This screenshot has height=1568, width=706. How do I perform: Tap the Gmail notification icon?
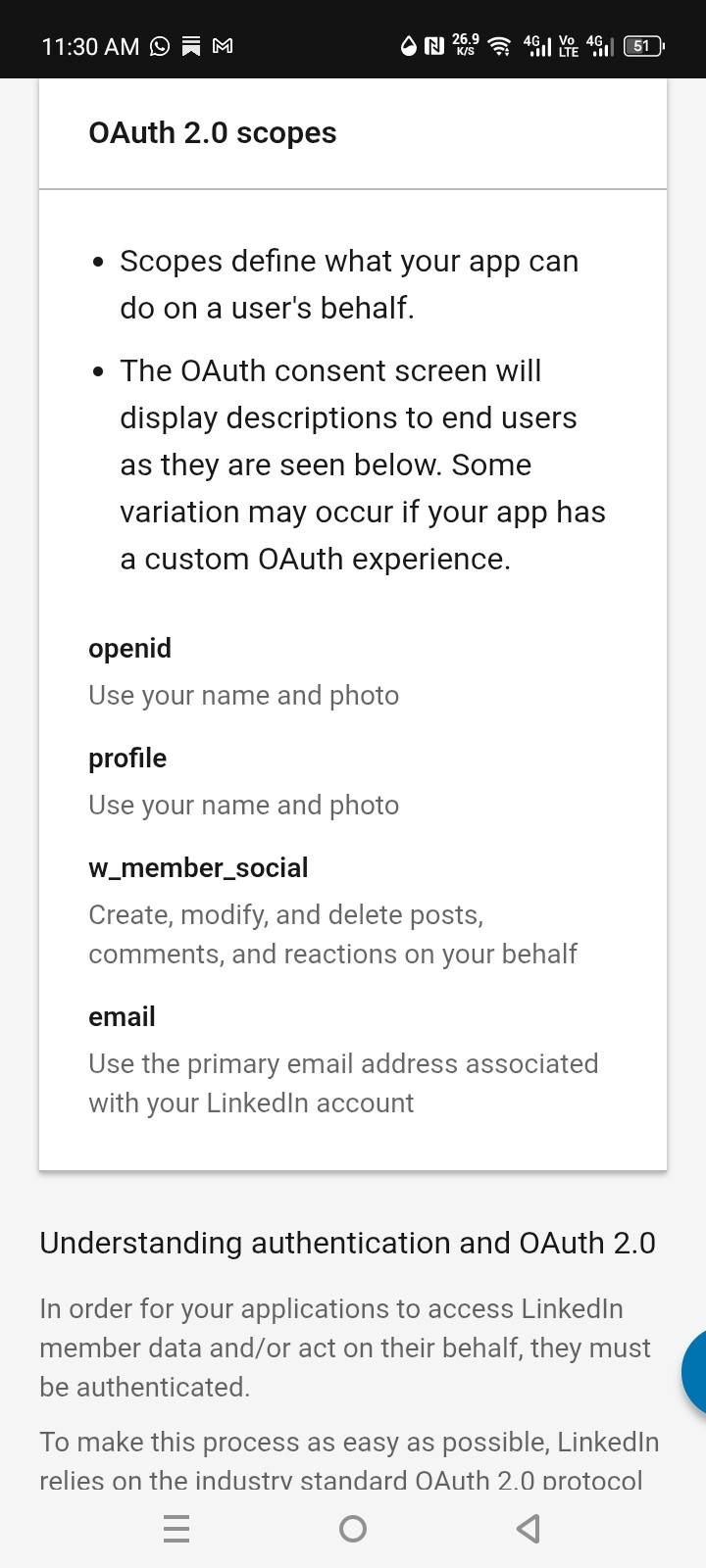pos(223,46)
